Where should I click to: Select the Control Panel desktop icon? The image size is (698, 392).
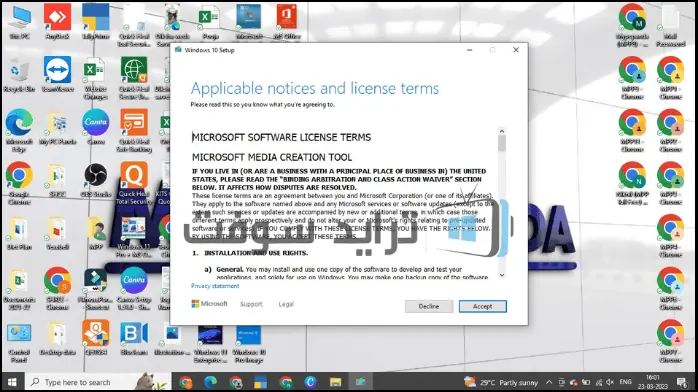tap(19, 343)
